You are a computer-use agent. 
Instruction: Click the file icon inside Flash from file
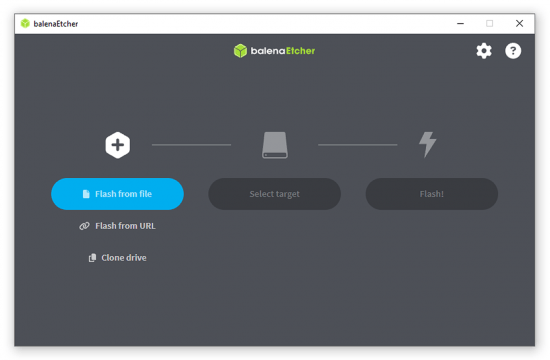(x=86, y=194)
